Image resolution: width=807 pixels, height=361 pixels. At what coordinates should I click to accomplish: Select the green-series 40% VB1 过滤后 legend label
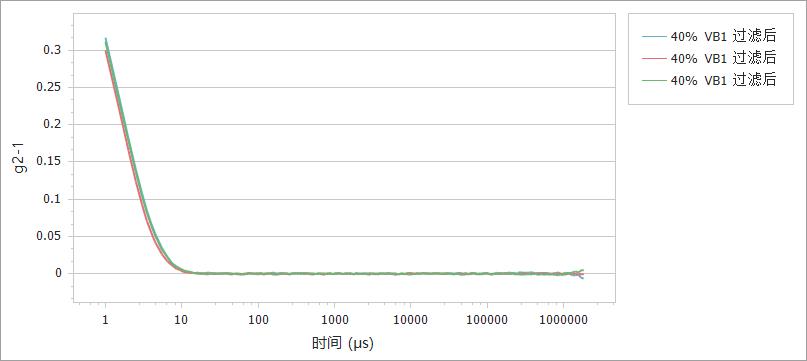[x=723, y=81]
